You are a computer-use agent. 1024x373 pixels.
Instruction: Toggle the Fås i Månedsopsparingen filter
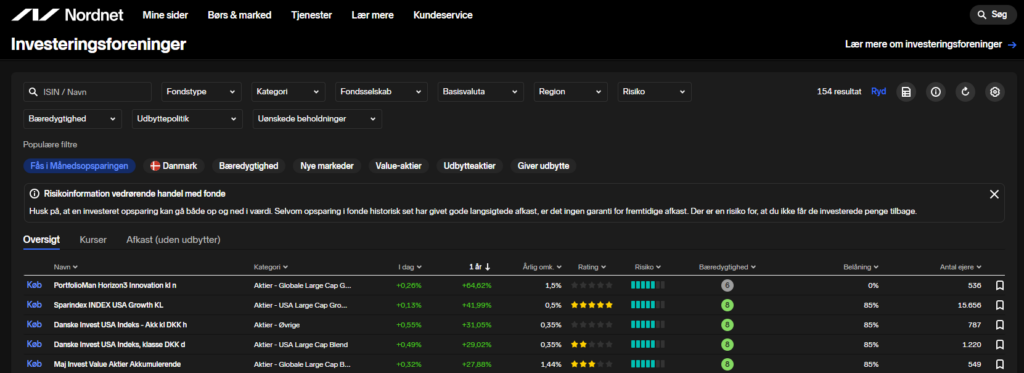pos(79,166)
